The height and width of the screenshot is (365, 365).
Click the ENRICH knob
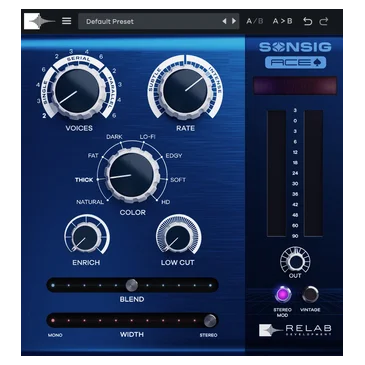click(86, 237)
